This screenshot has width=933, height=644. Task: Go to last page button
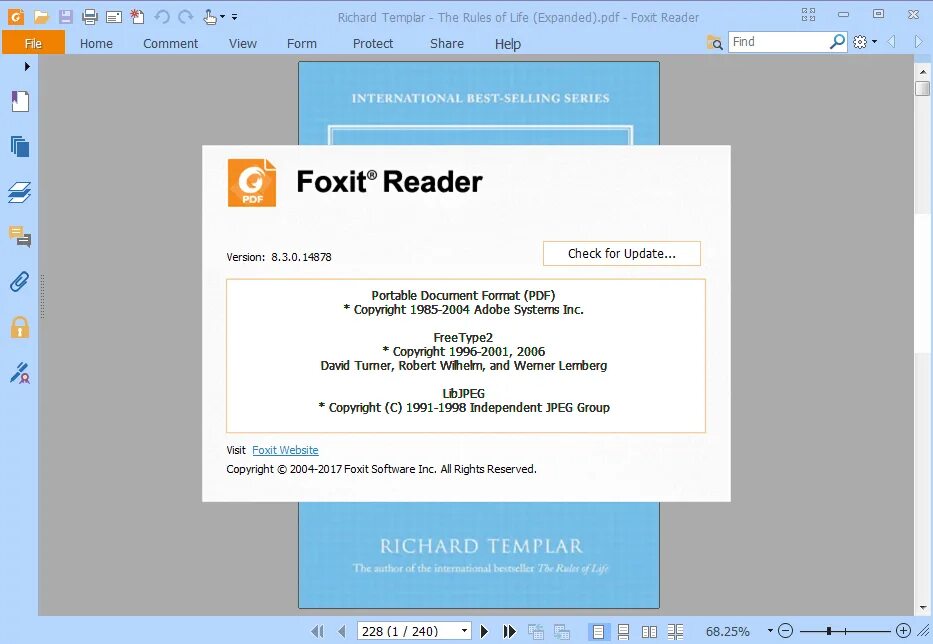tap(509, 631)
